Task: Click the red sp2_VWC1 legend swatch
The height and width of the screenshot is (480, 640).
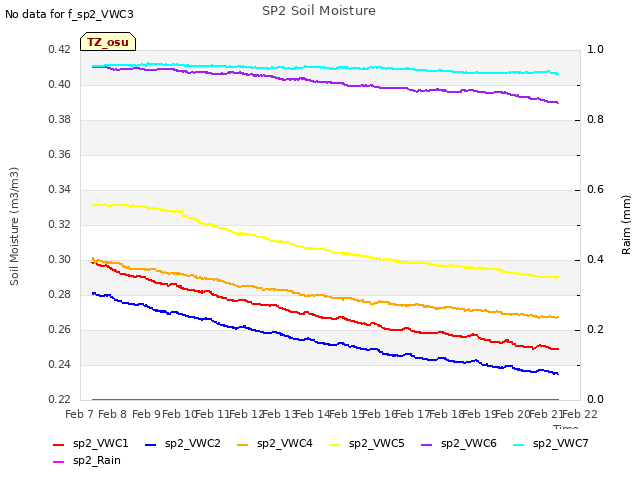Action: pyautogui.click(x=59, y=445)
